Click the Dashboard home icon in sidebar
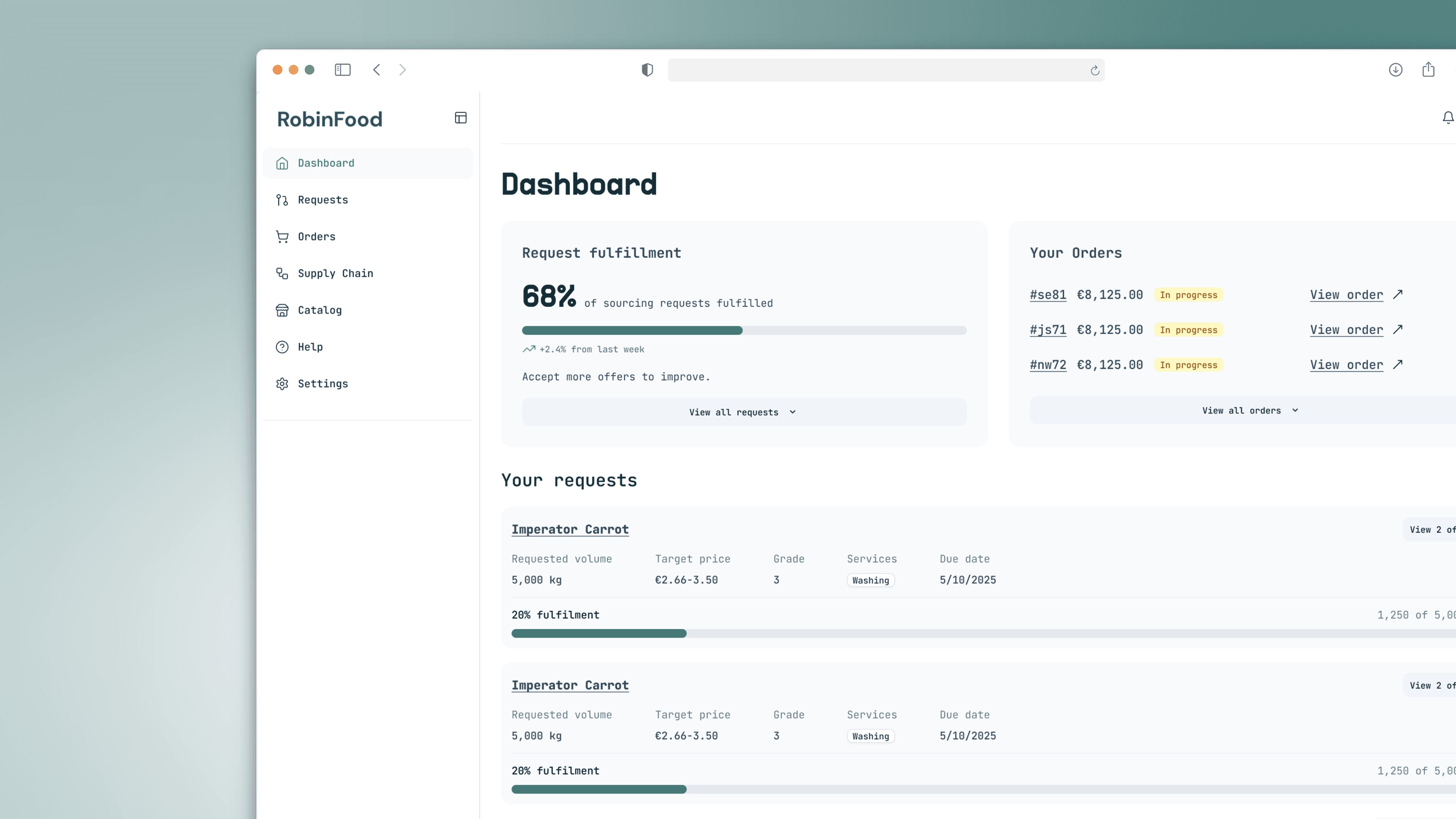The height and width of the screenshot is (819, 1456). coord(282,163)
